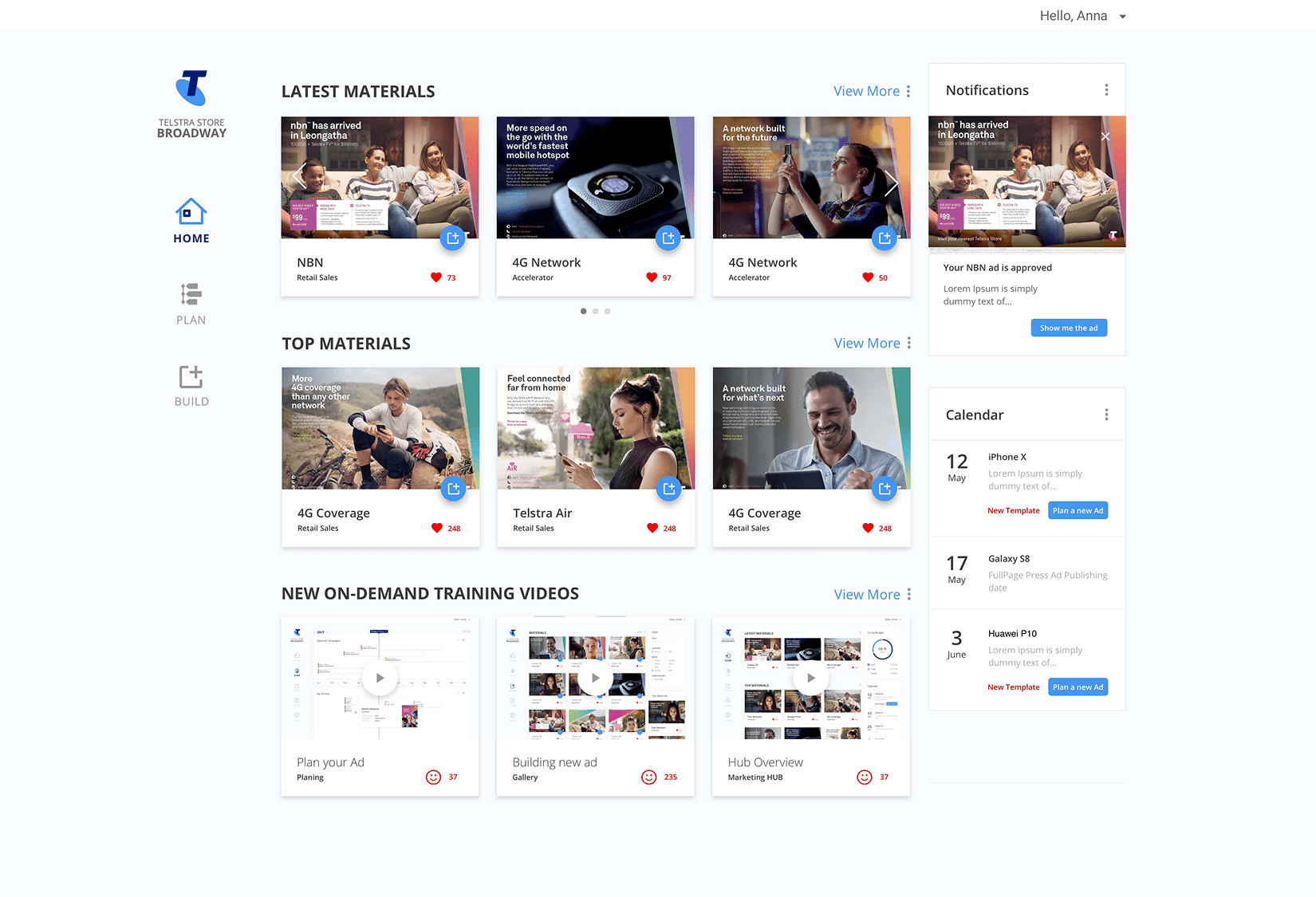Dismiss the NBN notification image
The height and width of the screenshot is (897, 1316).
tap(1105, 136)
